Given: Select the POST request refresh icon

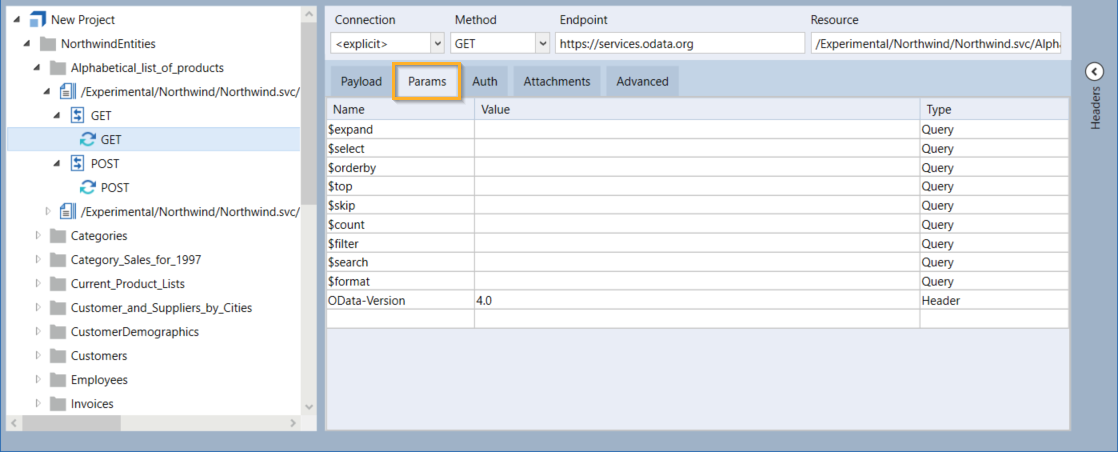Looking at the screenshot, I should point(88,188).
